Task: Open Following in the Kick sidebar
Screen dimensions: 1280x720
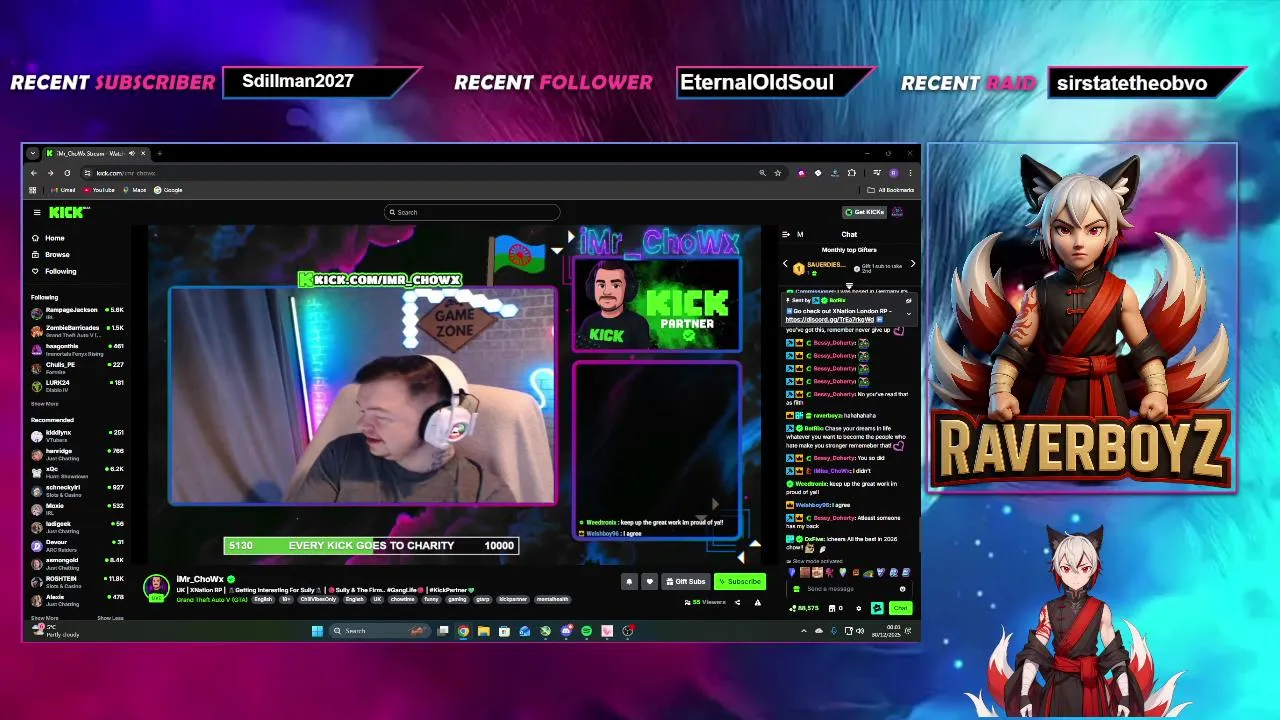Action: pos(53,271)
